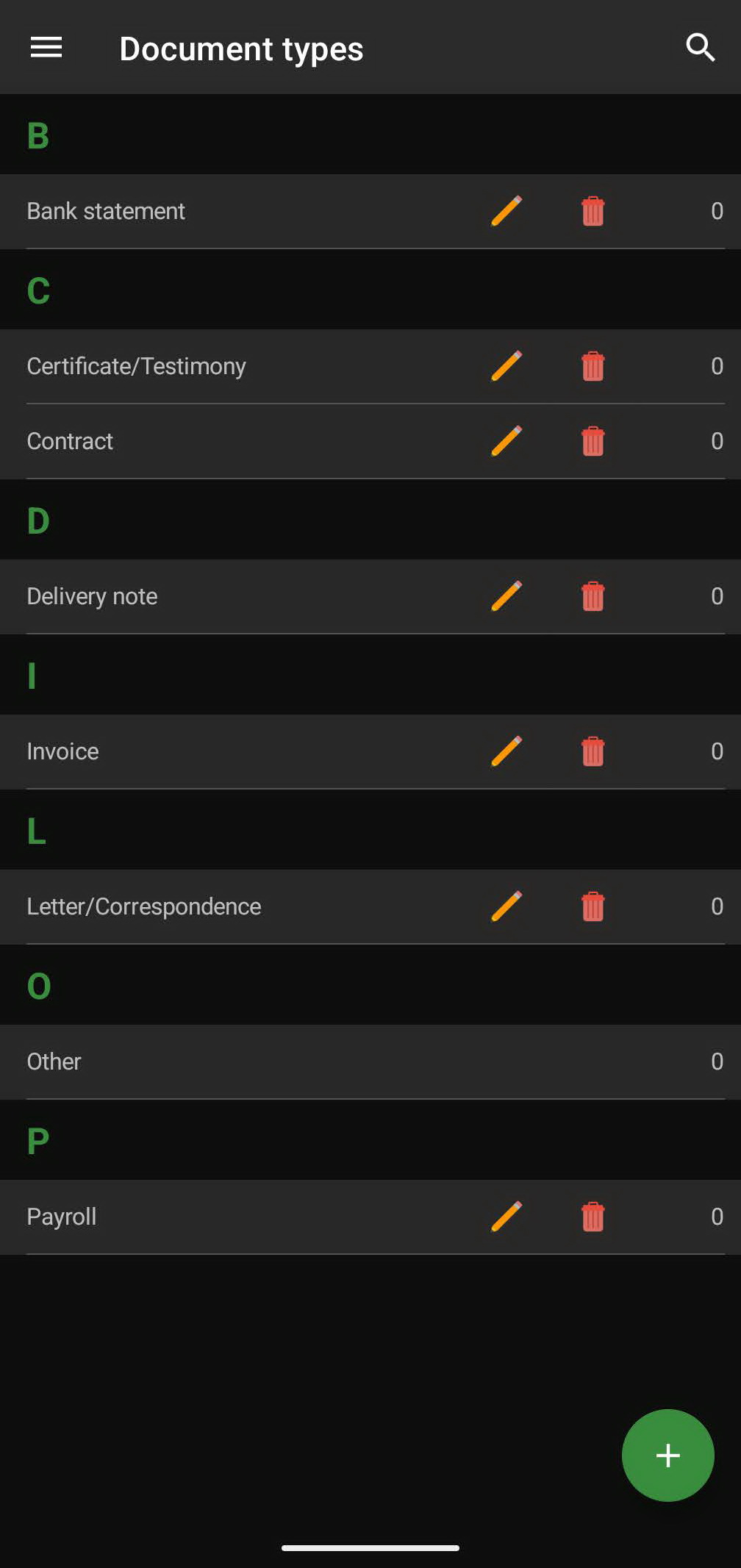Remove the Delivery note type
This screenshot has width=741, height=1568.
pyautogui.click(x=593, y=596)
